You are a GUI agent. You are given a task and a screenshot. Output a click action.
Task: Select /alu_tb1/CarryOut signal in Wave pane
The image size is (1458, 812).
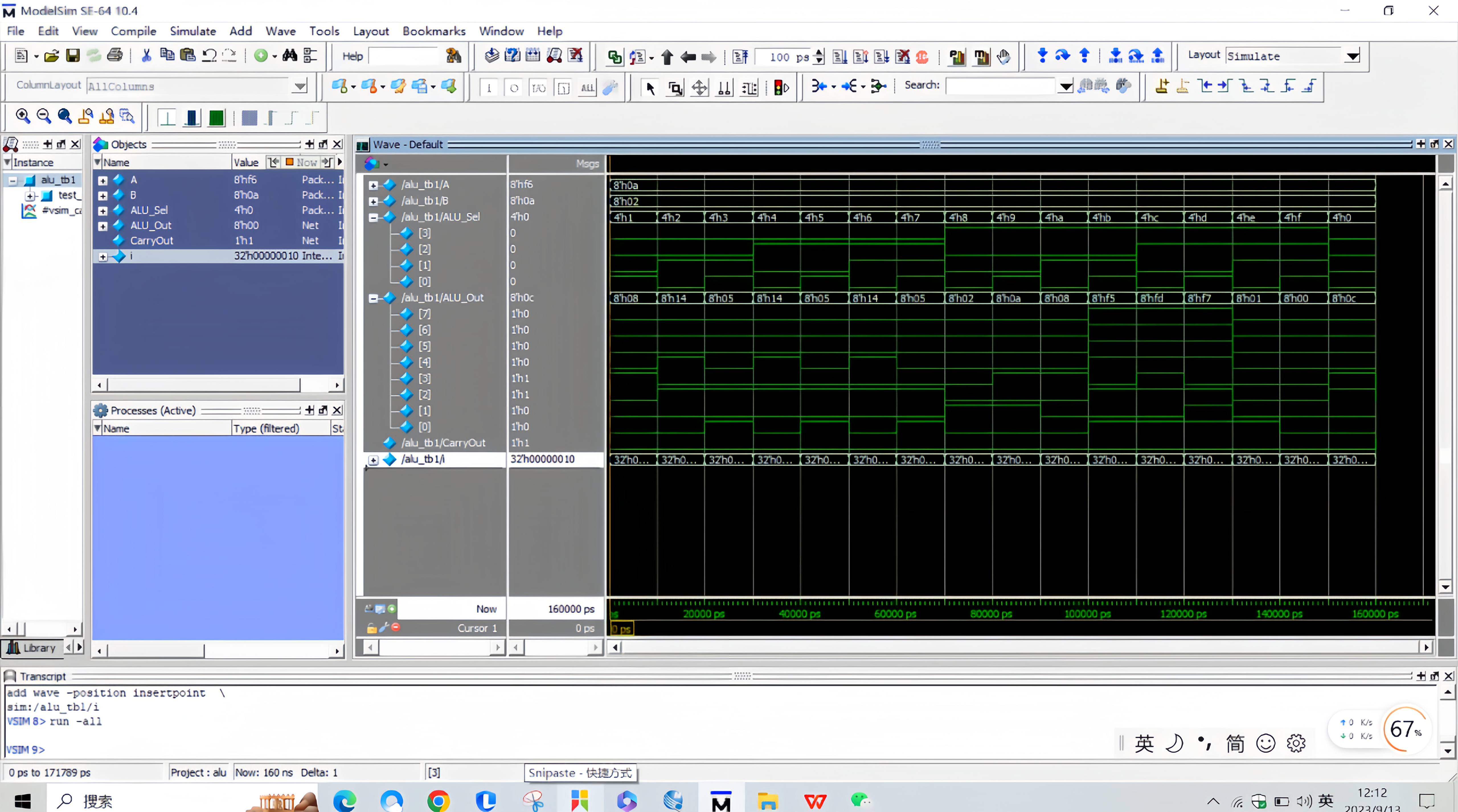coord(443,443)
